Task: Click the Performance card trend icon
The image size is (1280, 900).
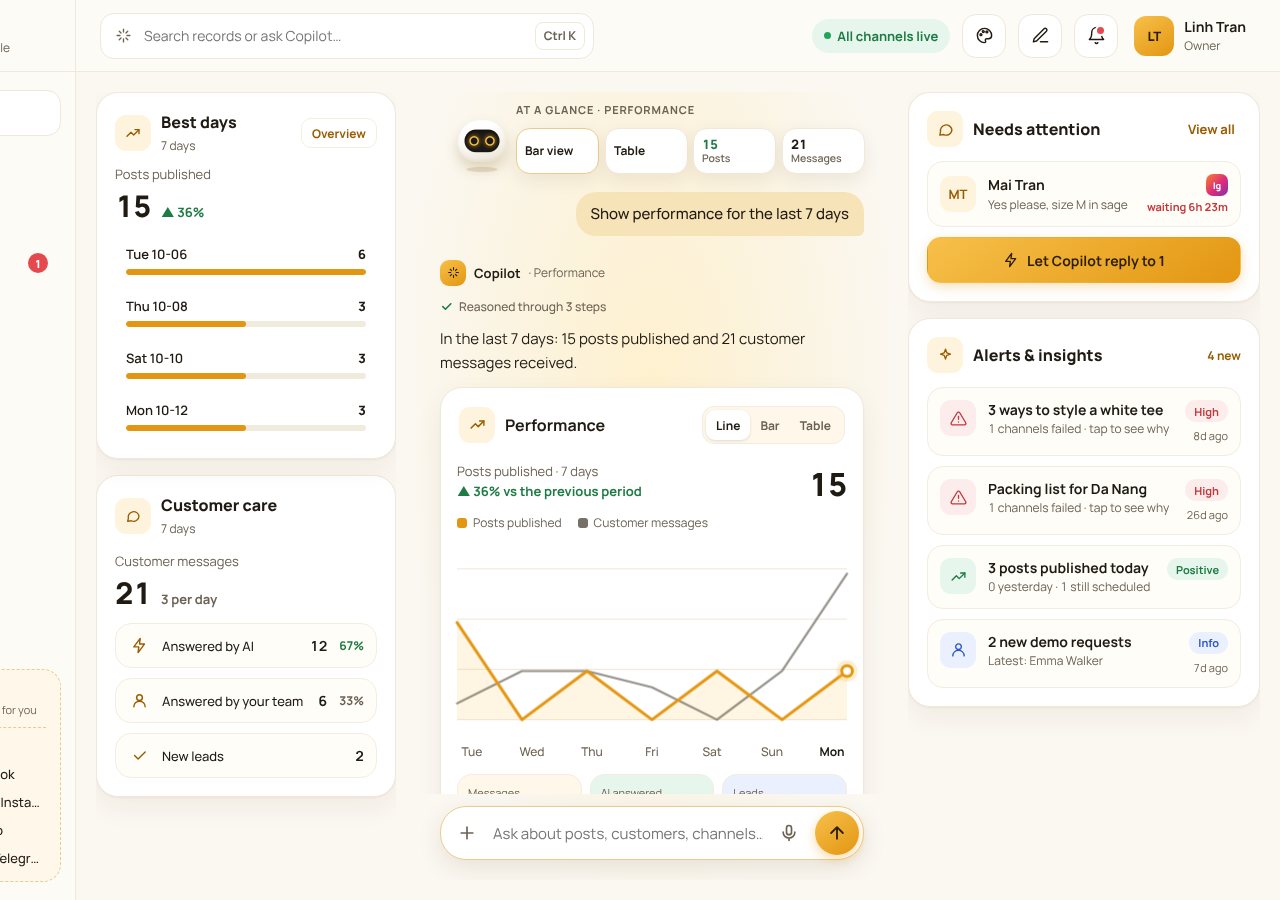Action: click(477, 425)
